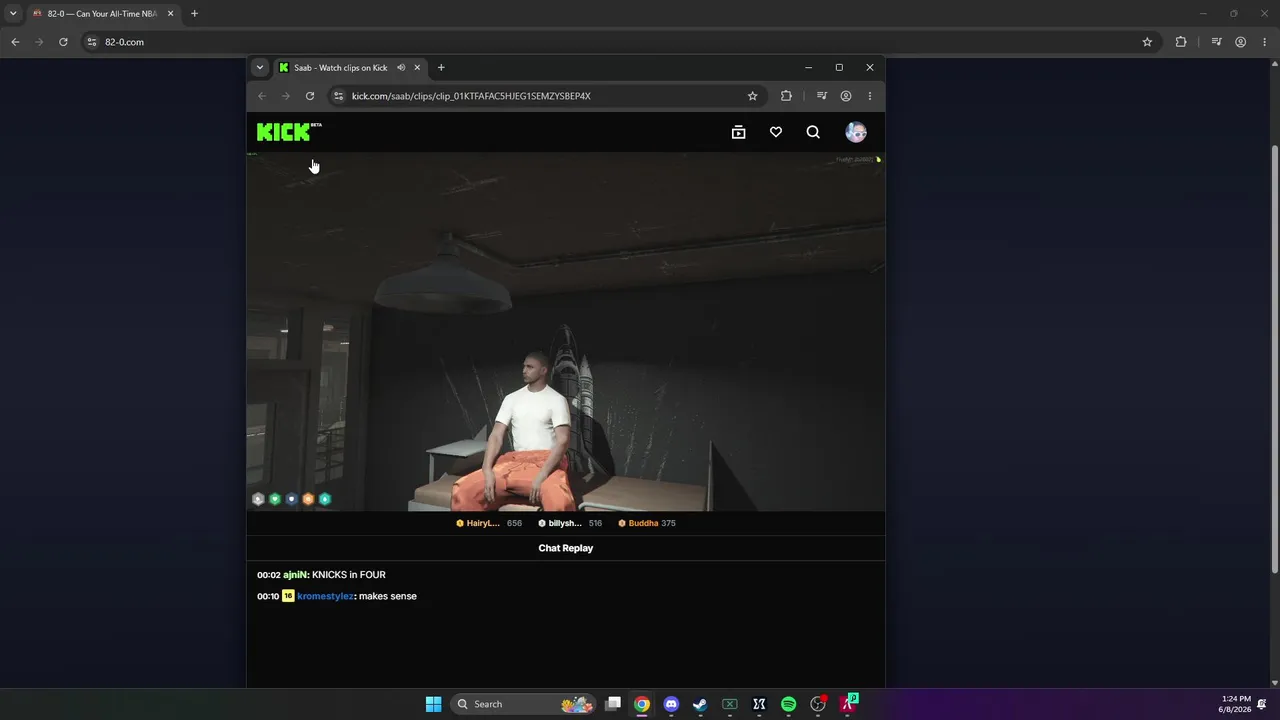The width and height of the screenshot is (1280, 720).
Task: Open the Kick profile avatar menu
Action: click(856, 132)
